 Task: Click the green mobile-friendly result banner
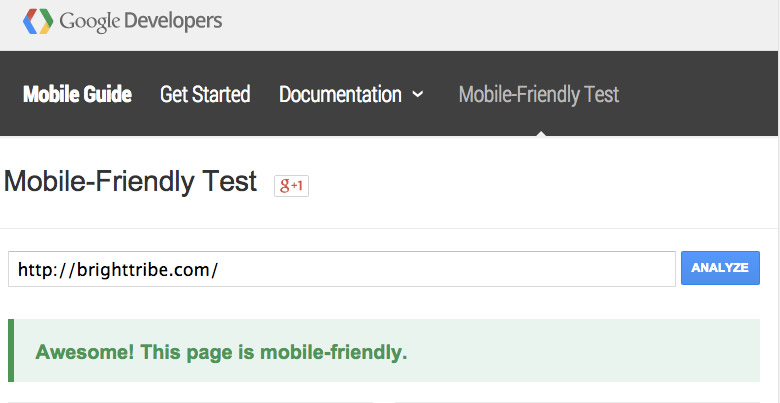click(384, 350)
